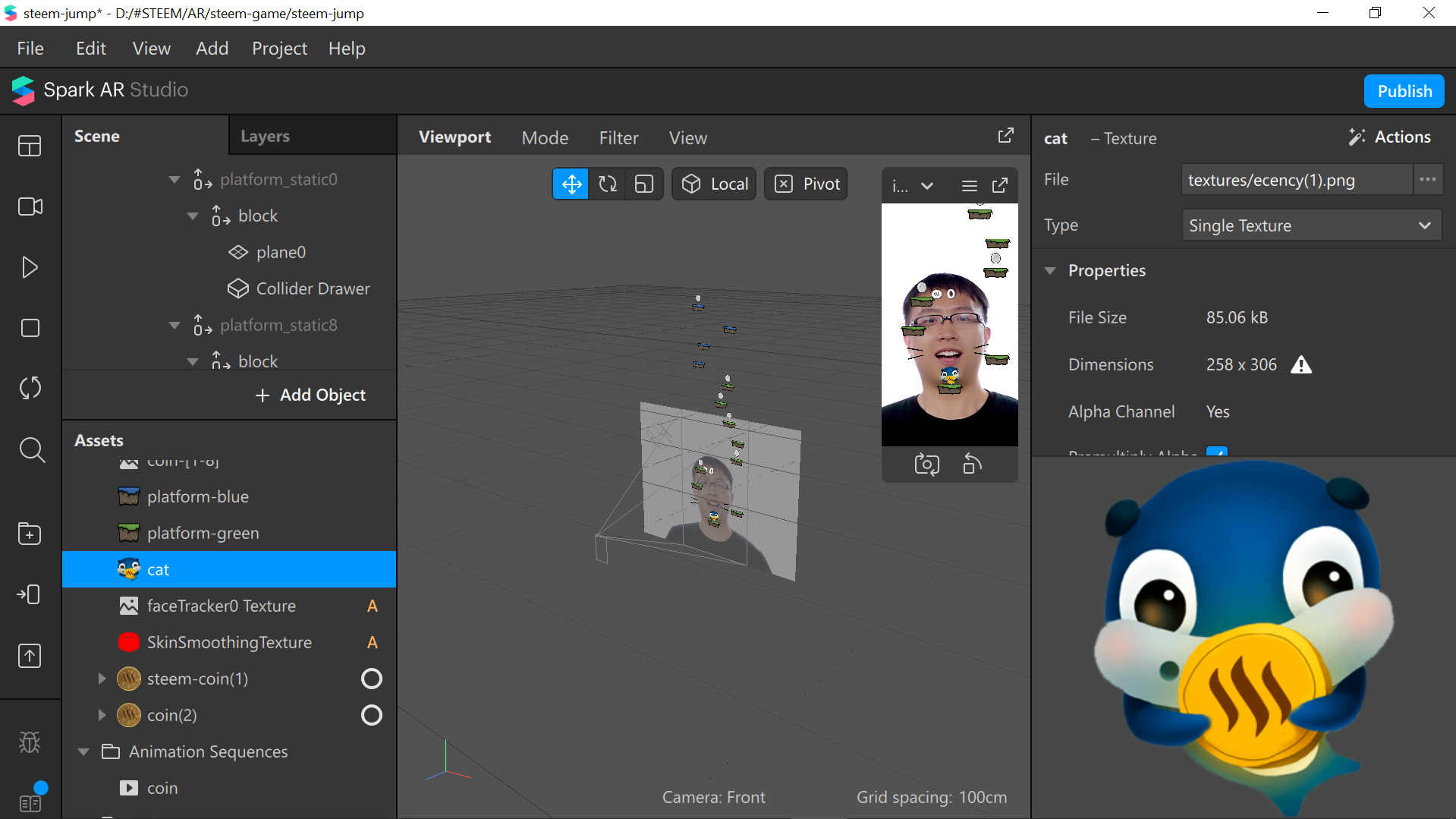1456x819 pixels.
Task: Click the cat texture preview image
Action: [1244, 639]
